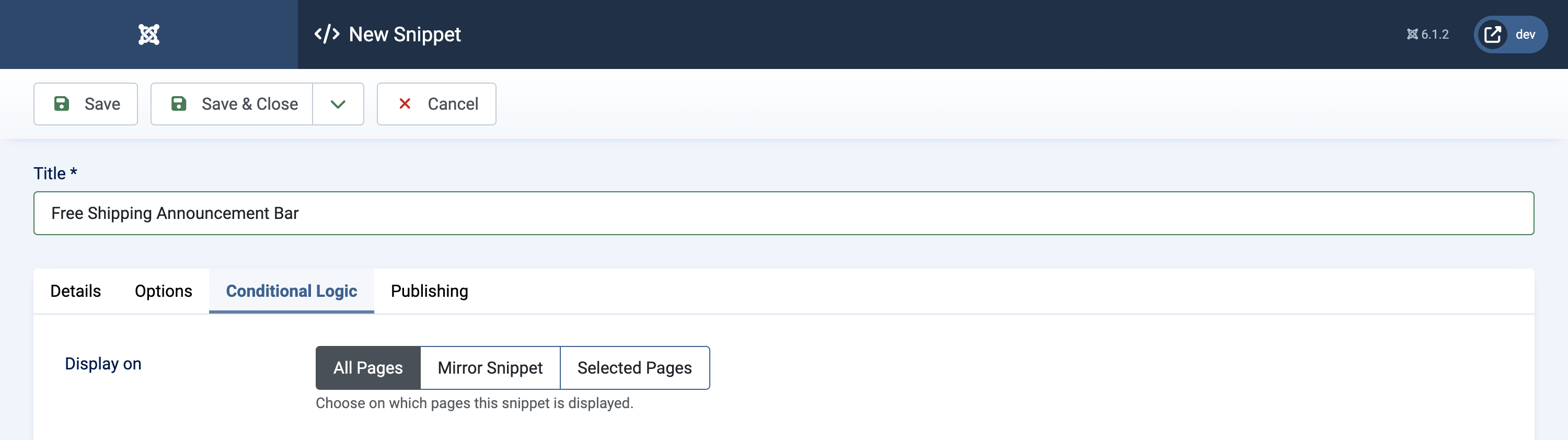
Task: Click the Joomla 6.1.2 version indicator
Action: point(1427,34)
